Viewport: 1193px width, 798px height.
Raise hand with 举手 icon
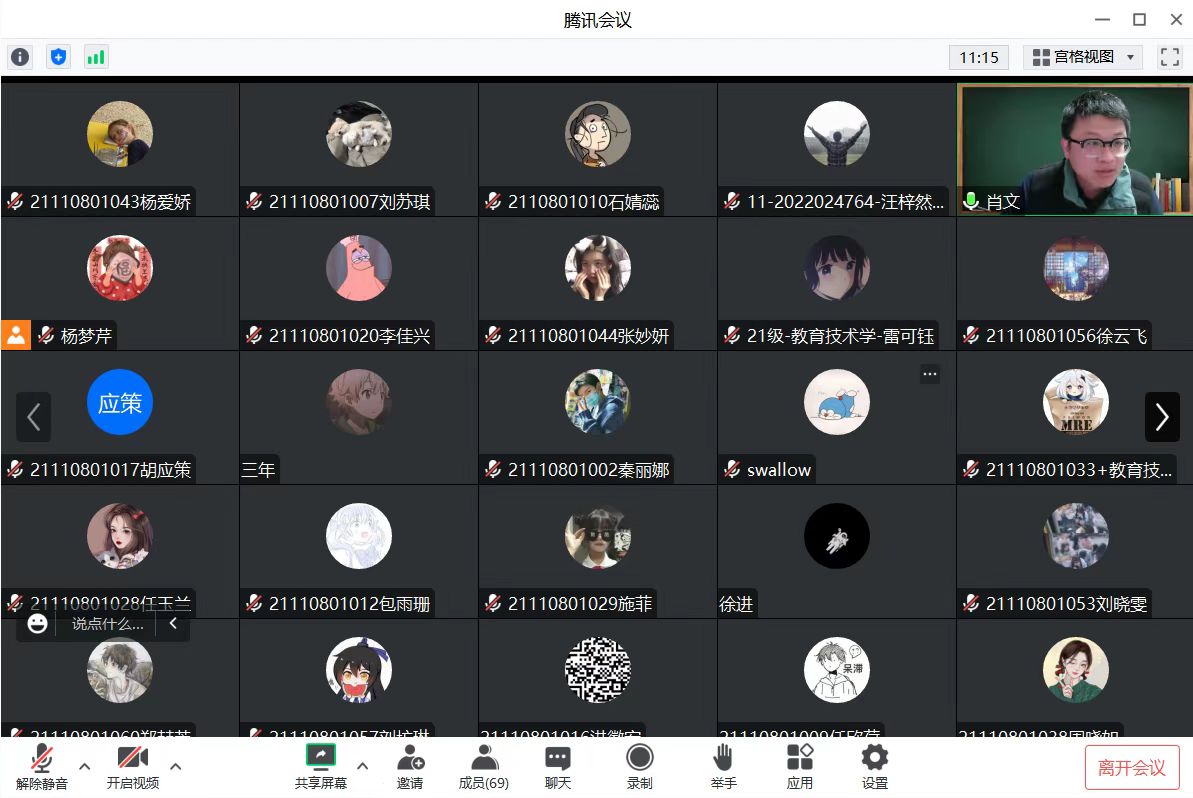[x=723, y=767]
